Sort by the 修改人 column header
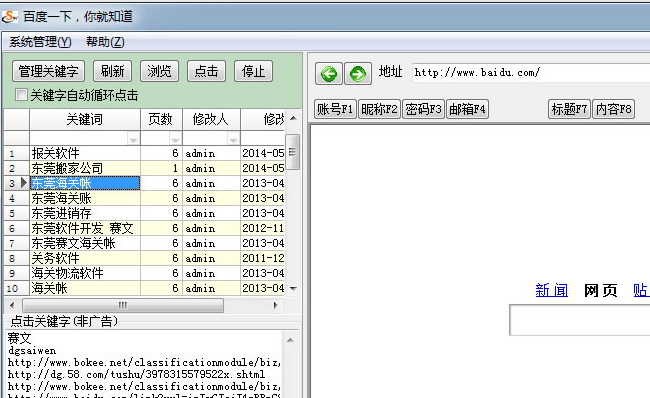Viewport: 650px width, 398px height. (211, 119)
